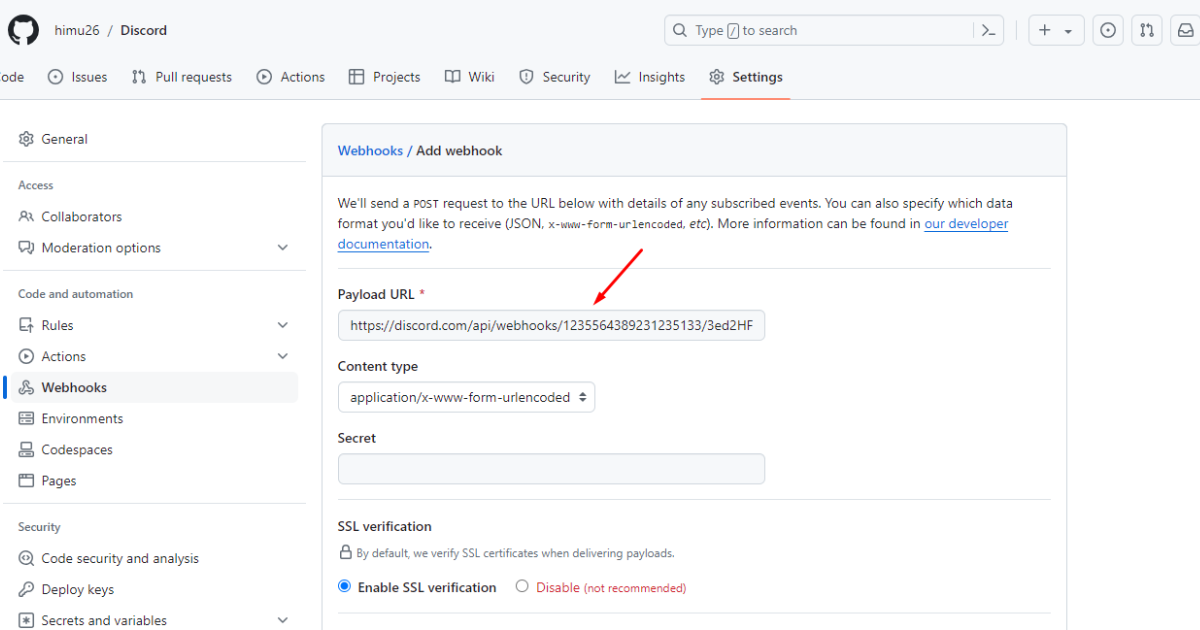Click the sidebar Actions play icon
The image size is (1200, 630).
point(26,356)
